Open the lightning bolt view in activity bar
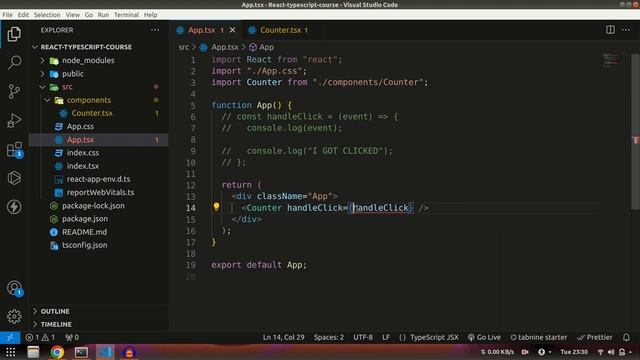The width and height of the screenshot is (640, 360). 14,207
